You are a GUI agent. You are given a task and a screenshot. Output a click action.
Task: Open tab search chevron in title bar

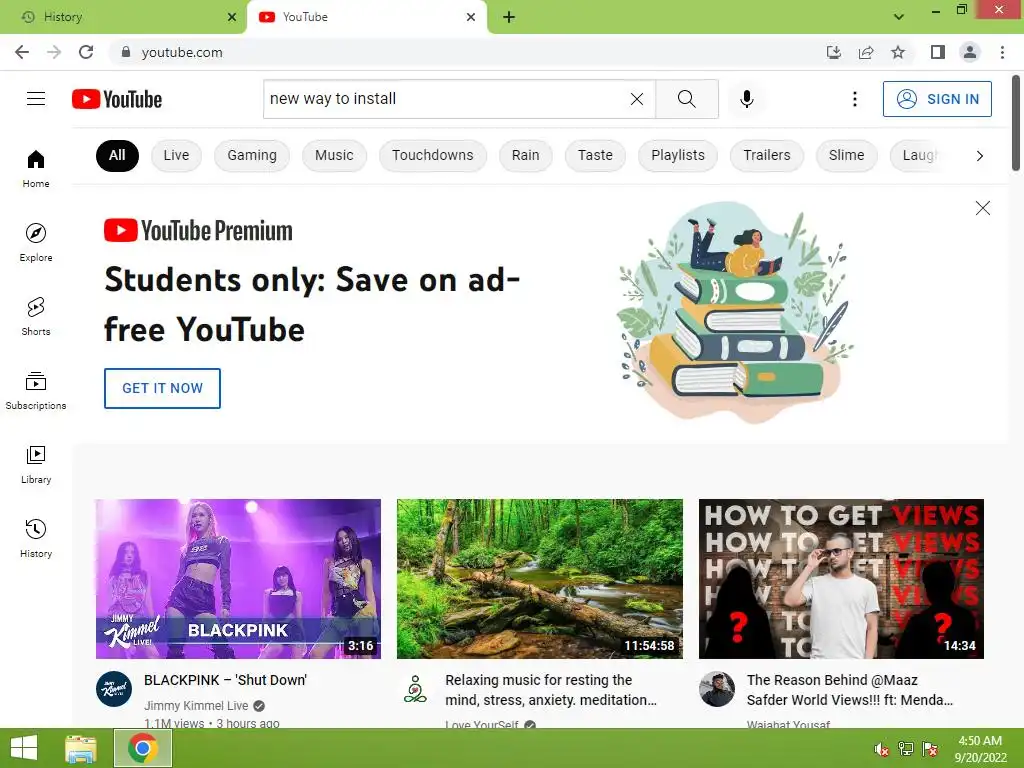[899, 17]
